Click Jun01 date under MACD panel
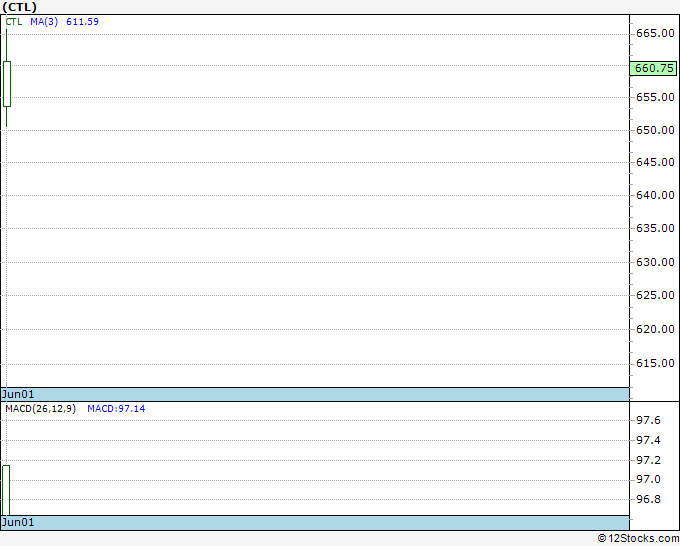The image size is (680, 546). (18, 522)
